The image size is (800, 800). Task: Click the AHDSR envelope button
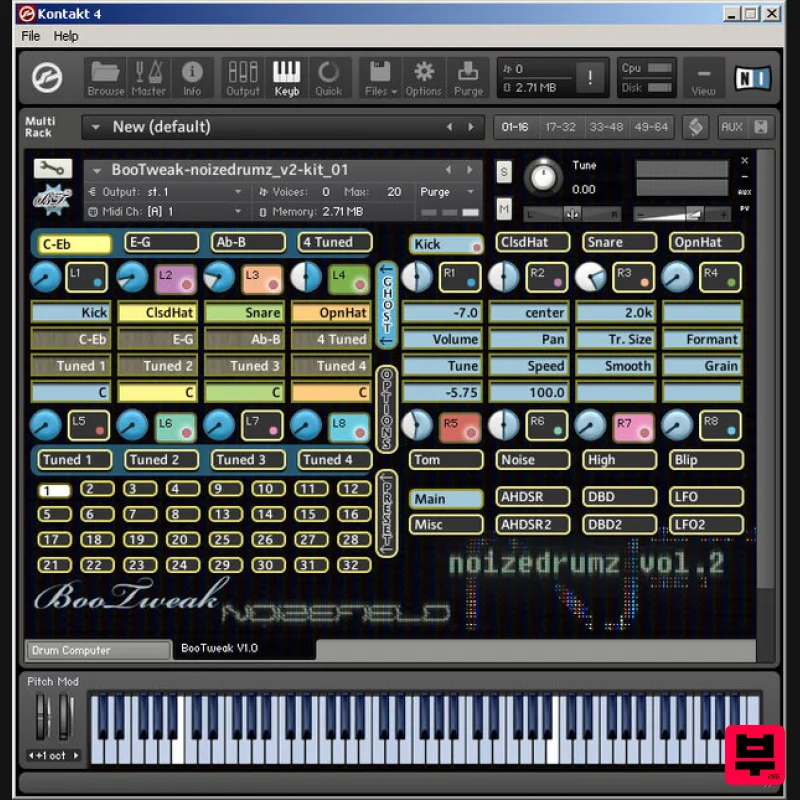click(533, 496)
